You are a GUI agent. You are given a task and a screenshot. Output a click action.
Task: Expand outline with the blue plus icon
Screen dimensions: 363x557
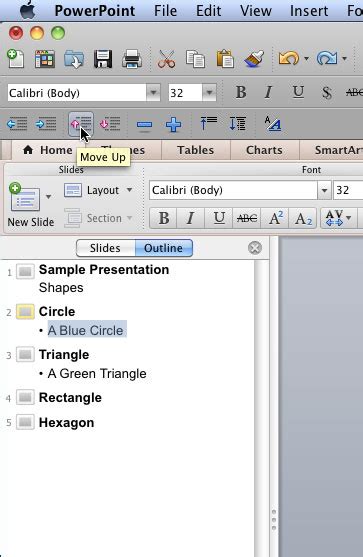[173, 125]
